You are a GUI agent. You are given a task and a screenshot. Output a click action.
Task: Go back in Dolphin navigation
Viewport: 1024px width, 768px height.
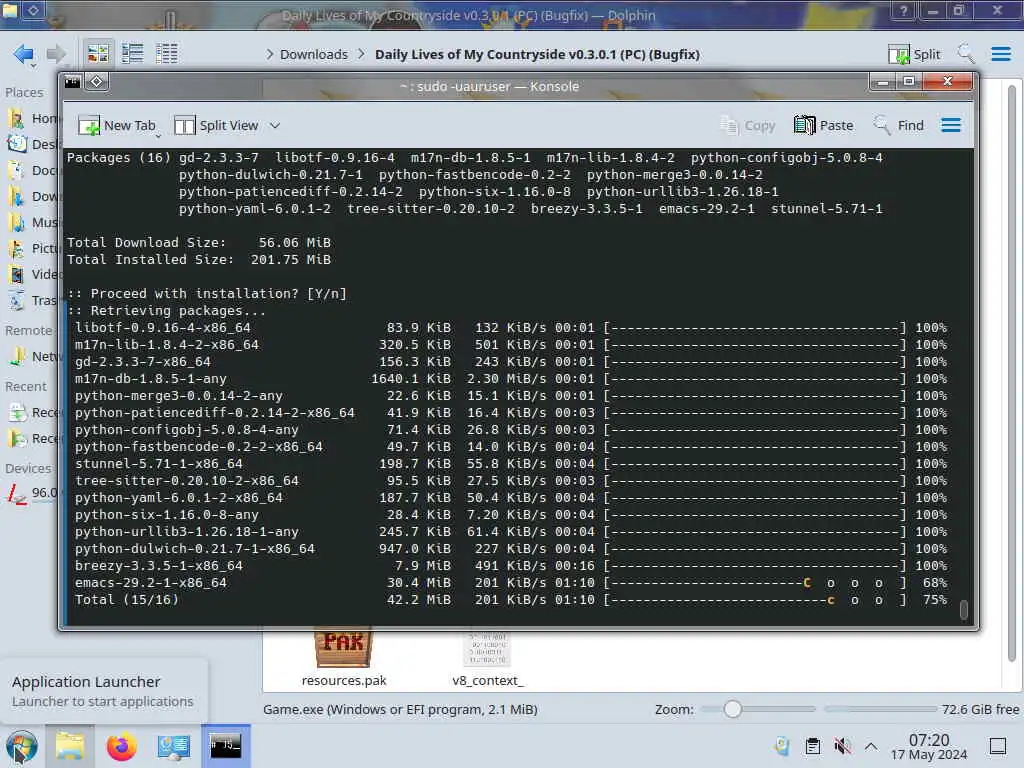pos(24,54)
